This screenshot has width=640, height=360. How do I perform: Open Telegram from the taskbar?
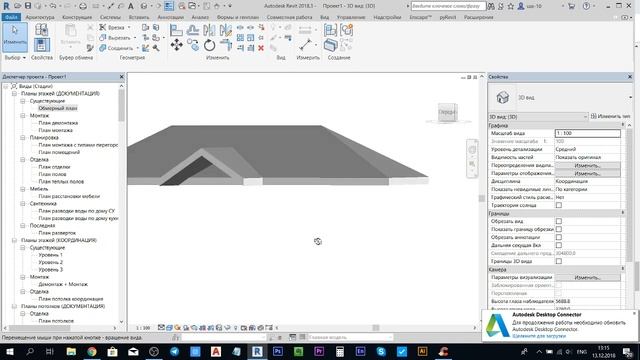174,351
